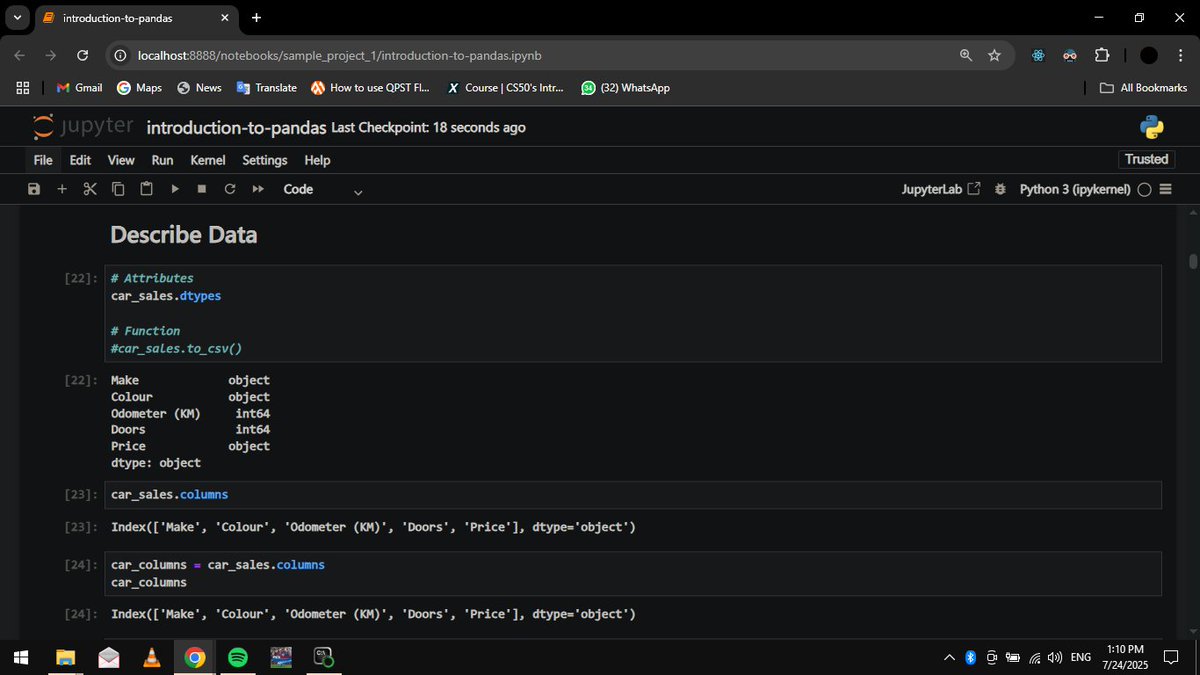Reload the page

click(82, 55)
